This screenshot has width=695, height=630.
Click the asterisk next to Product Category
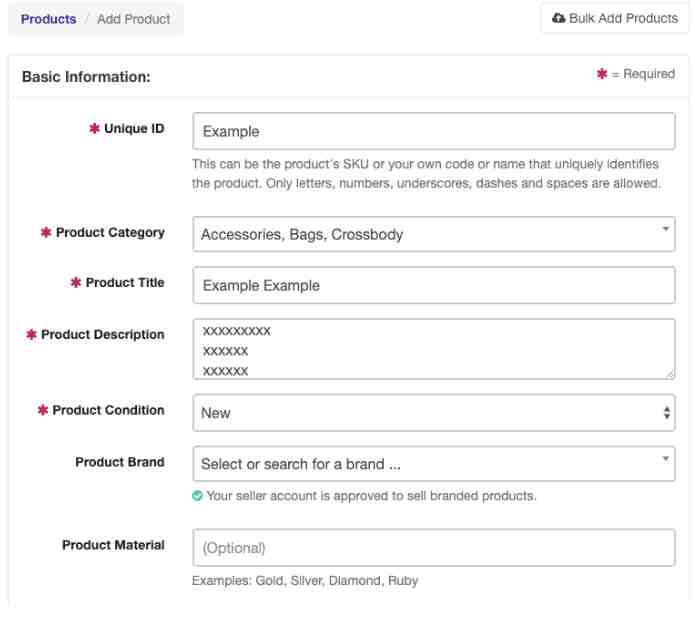46,232
